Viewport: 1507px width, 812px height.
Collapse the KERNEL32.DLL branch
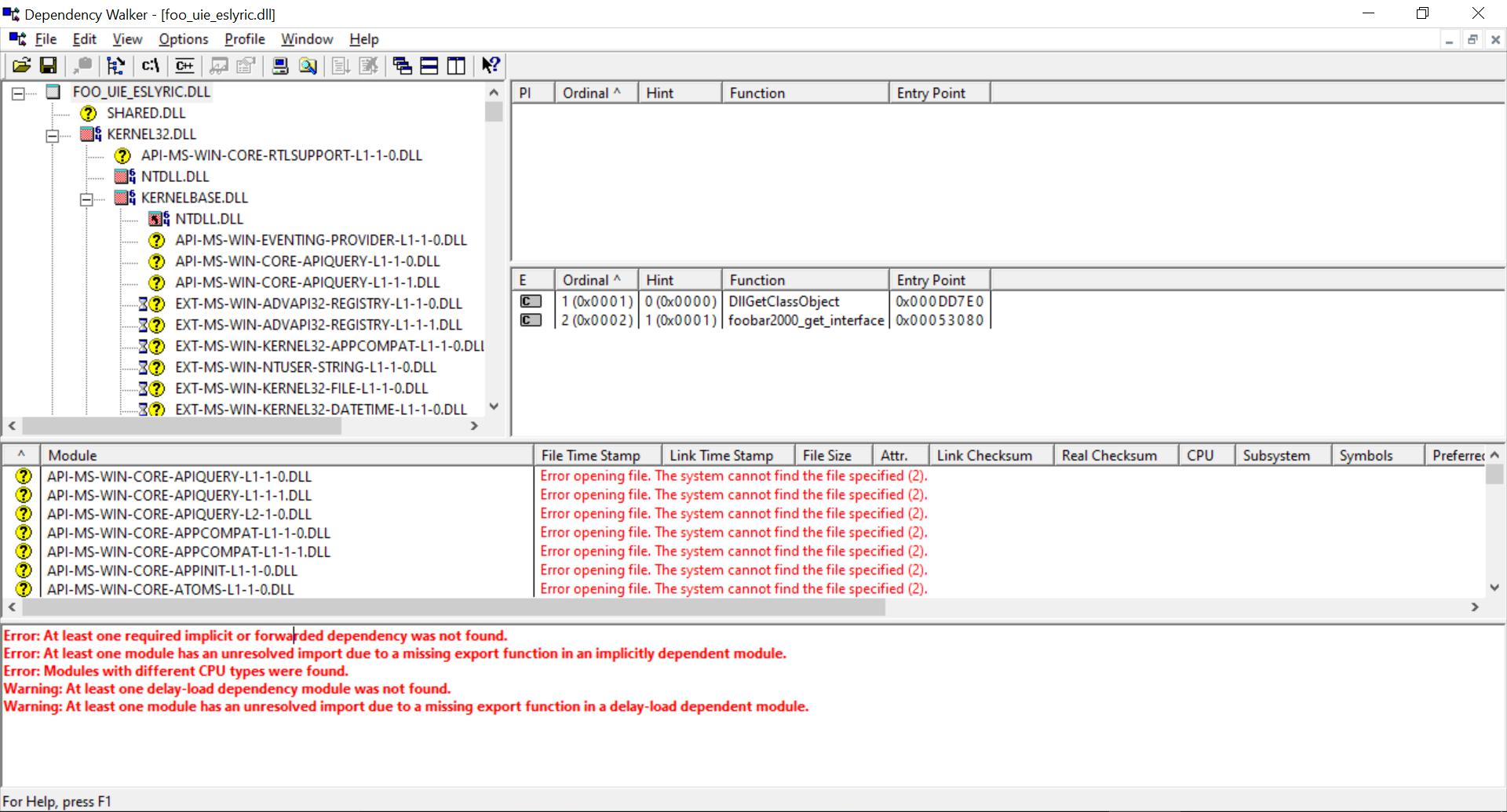coord(53,135)
